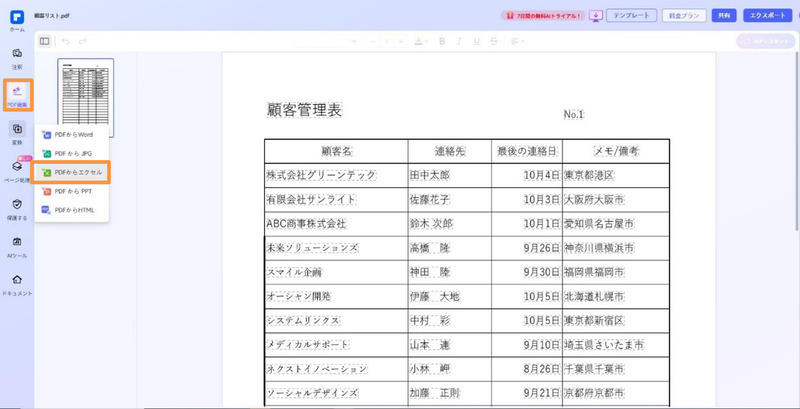The height and width of the screenshot is (409, 800).
Task: Select the PDF編集 edit tool in sidebar
Action: click(x=18, y=95)
